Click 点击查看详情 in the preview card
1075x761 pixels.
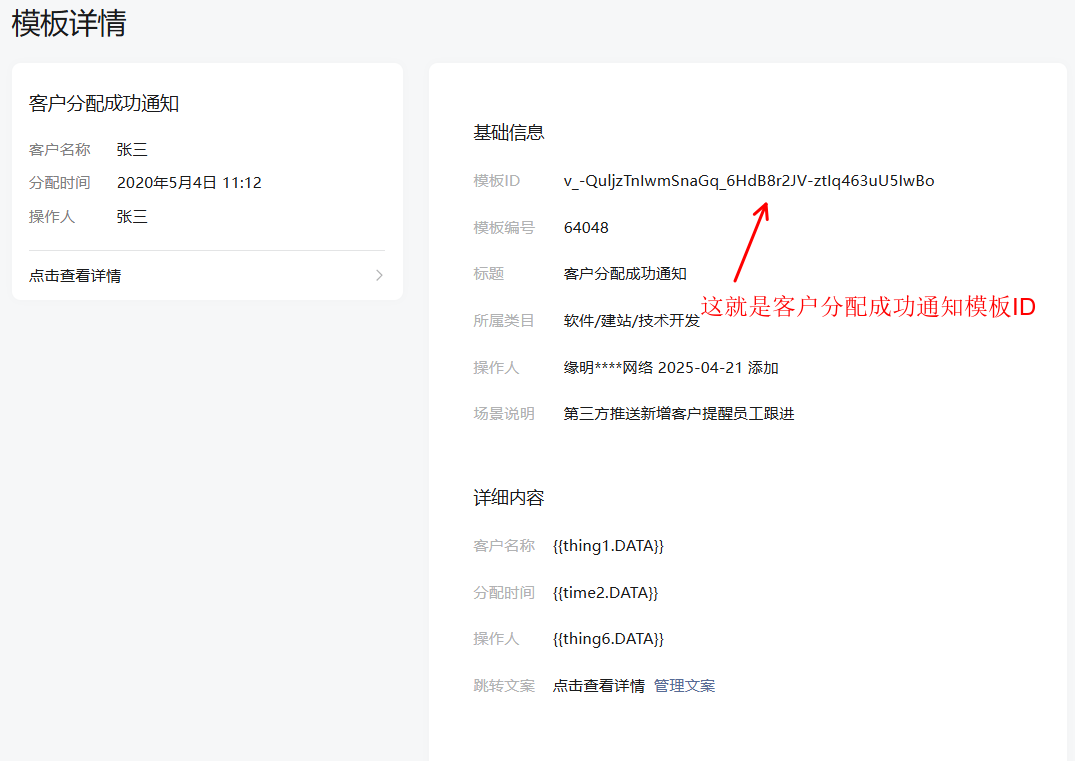click(75, 276)
